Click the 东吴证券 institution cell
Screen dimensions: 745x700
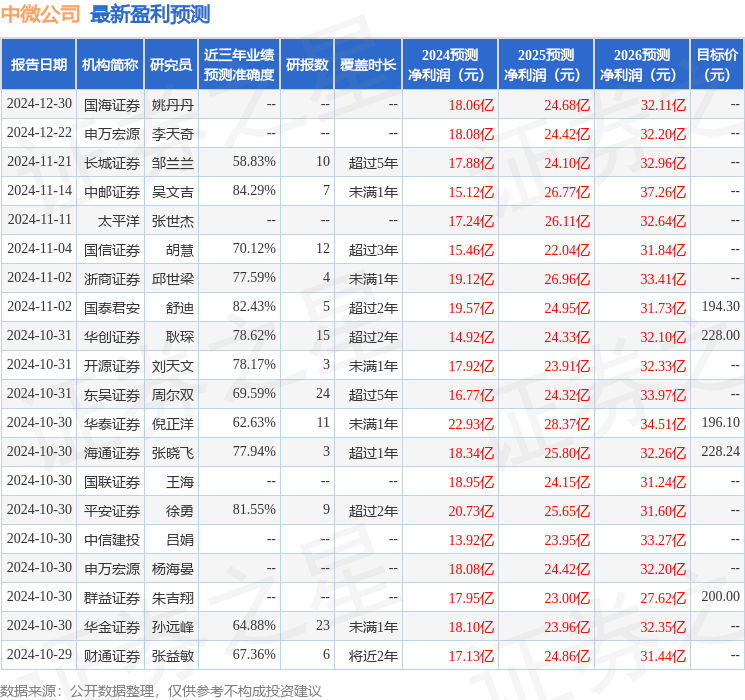click(112, 395)
